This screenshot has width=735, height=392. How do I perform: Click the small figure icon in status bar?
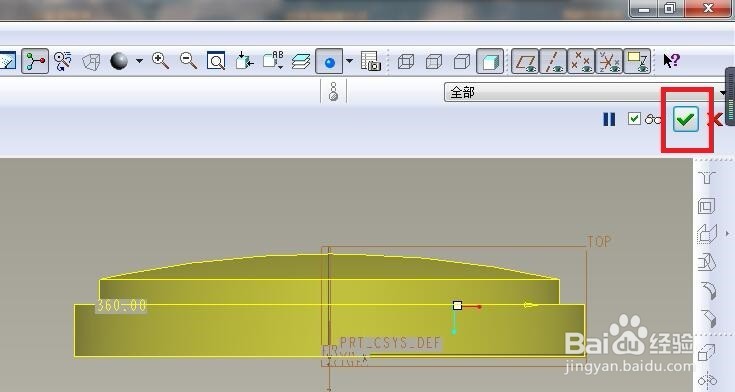(333, 91)
